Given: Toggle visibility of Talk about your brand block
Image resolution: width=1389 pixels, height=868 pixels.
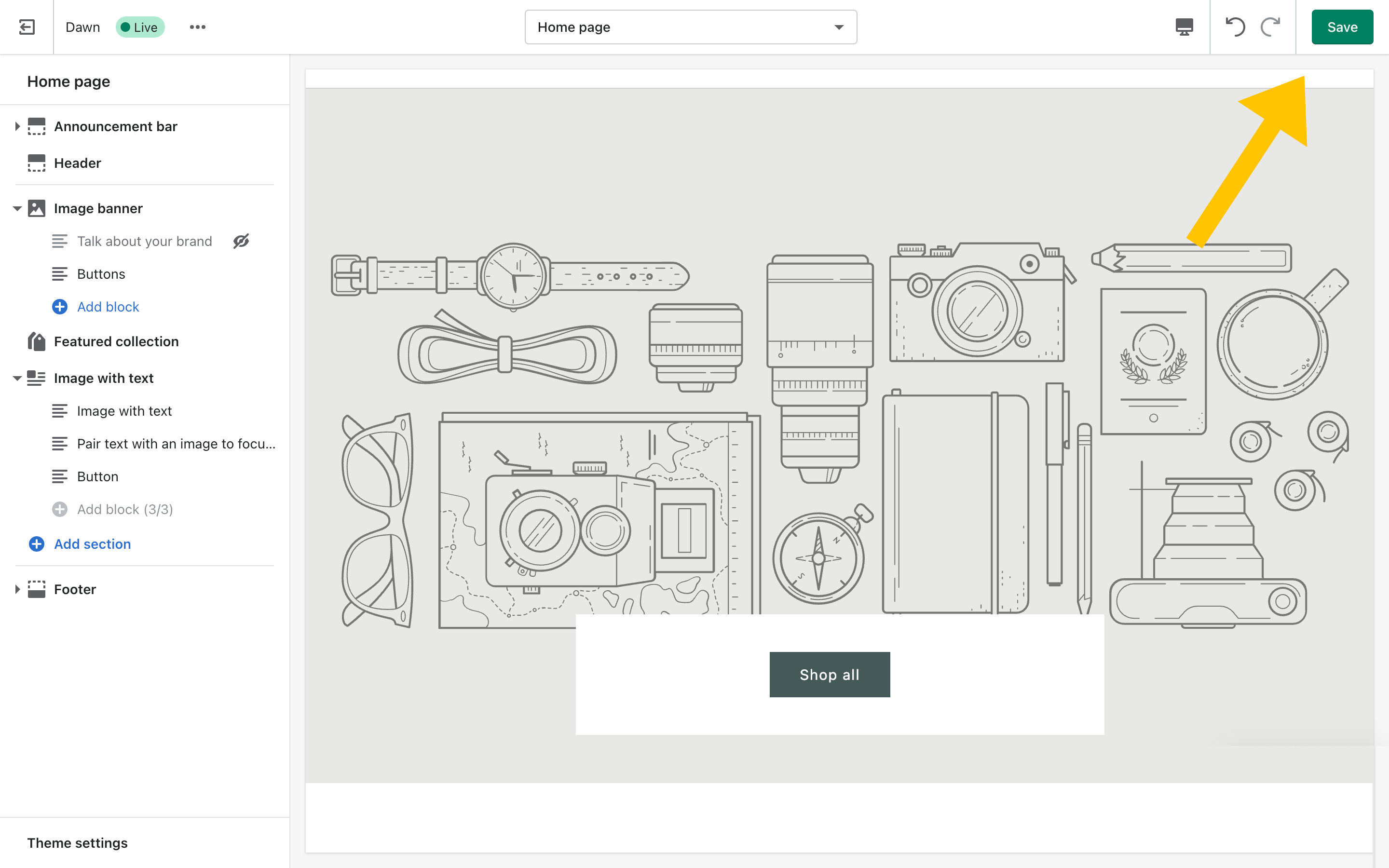Looking at the screenshot, I should click(x=241, y=240).
